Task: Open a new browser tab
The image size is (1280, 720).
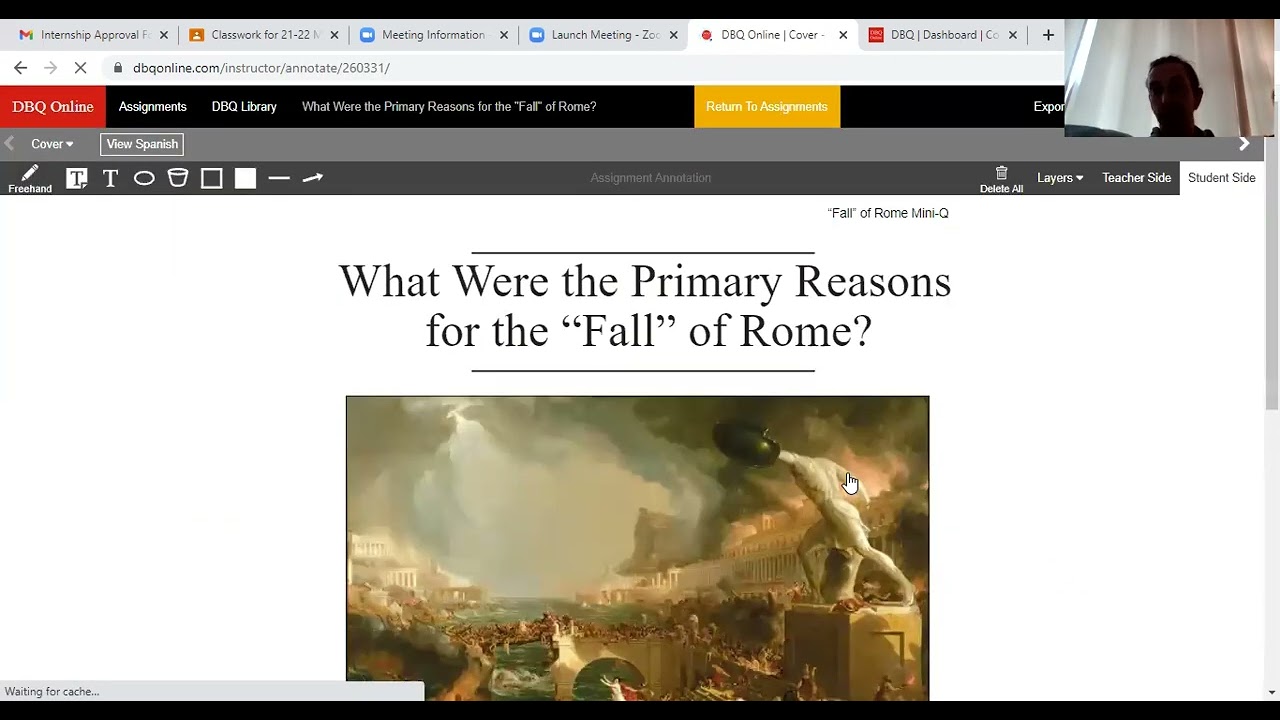Action: point(1048,35)
